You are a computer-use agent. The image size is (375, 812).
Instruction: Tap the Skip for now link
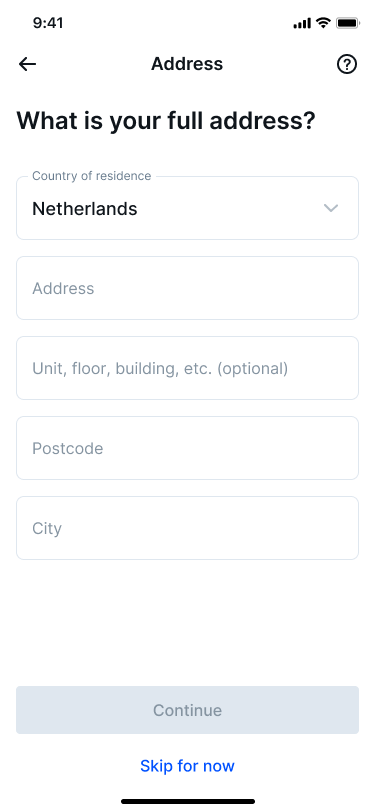click(x=188, y=766)
